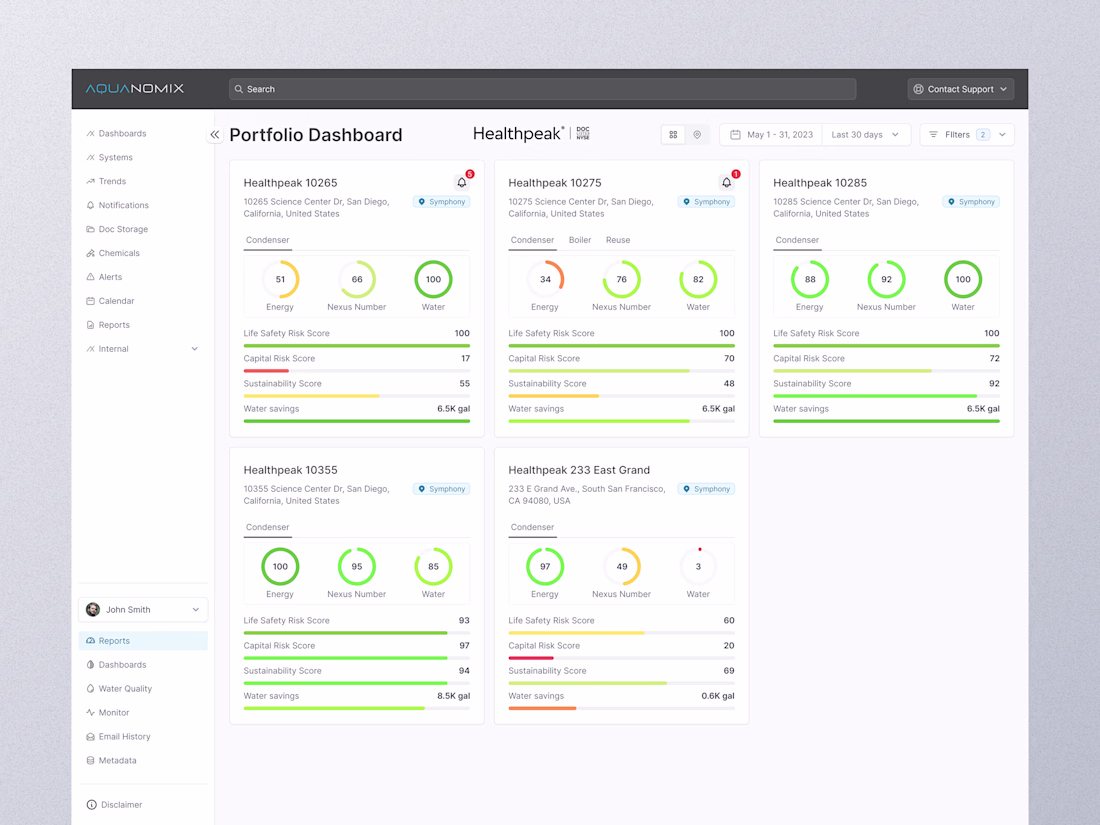The width and height of the screenshot is (1100, 825).
Task: Open notification bell on Healthpeak 10275 card
Action: point(727,182)
